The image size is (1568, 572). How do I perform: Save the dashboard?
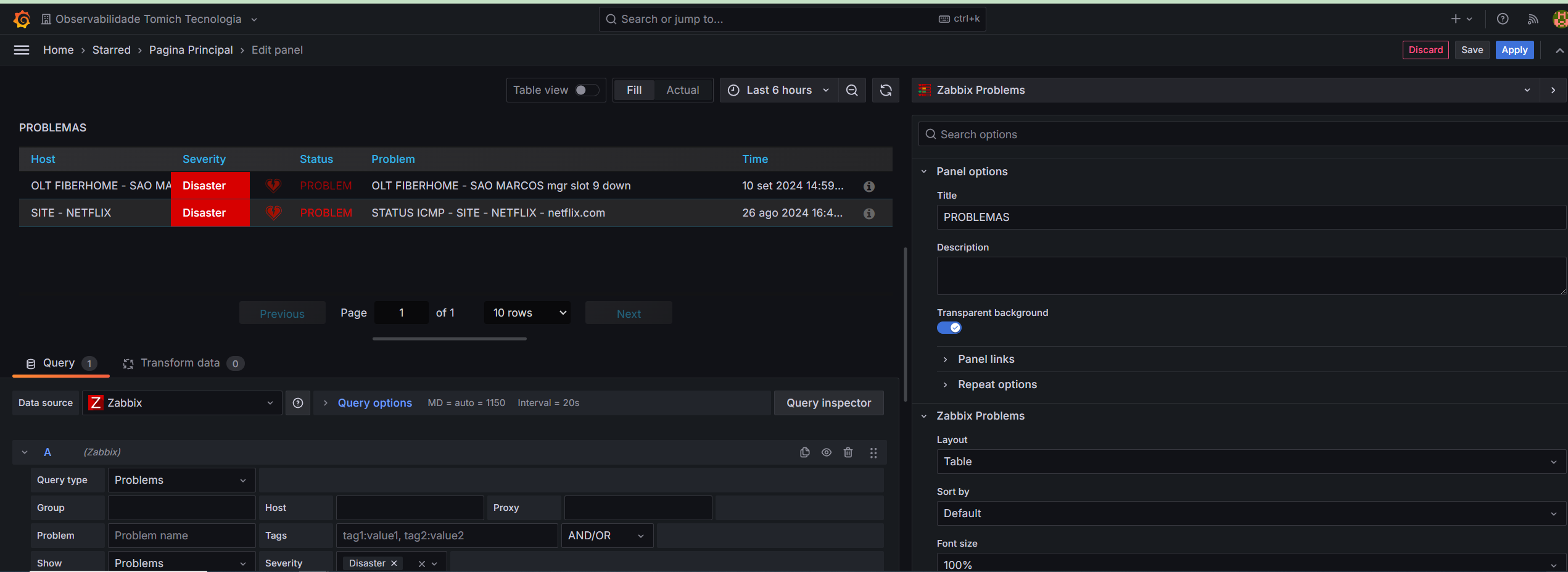pos(1472,50)
